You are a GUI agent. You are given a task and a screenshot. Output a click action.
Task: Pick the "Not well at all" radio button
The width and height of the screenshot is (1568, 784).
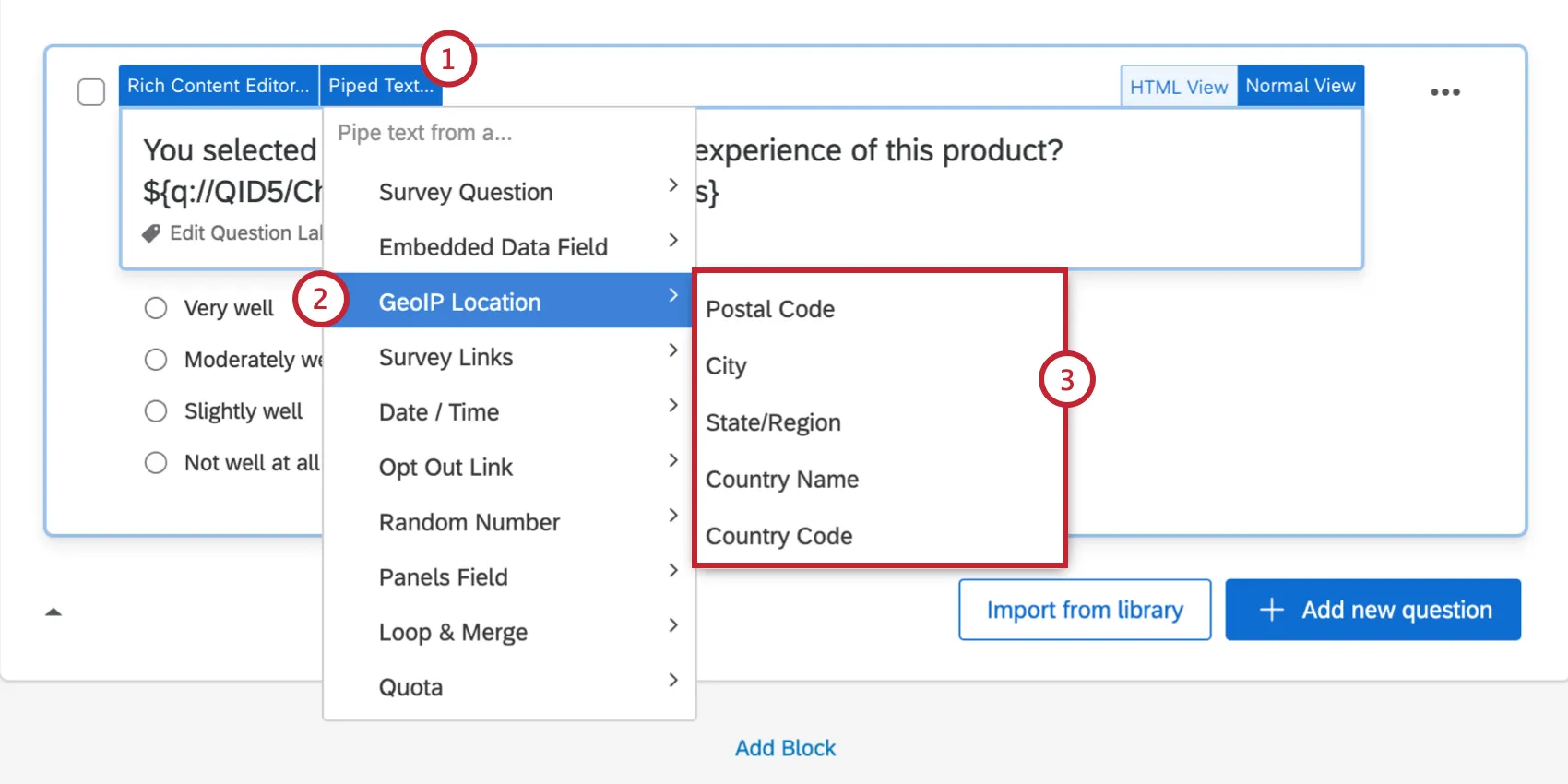coord(156,463)
